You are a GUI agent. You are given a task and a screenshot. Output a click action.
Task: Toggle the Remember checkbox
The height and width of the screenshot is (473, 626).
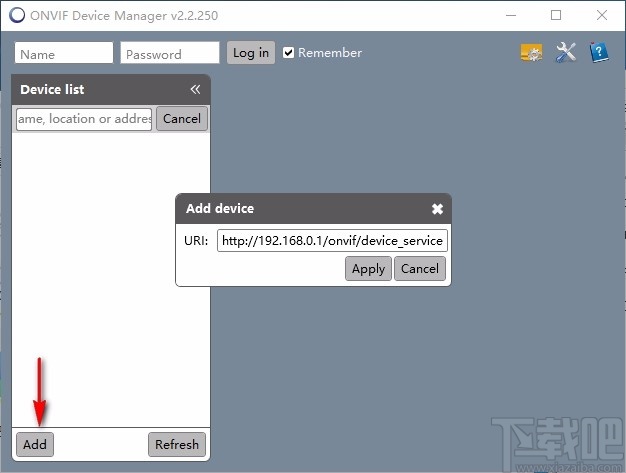point(288,53)
